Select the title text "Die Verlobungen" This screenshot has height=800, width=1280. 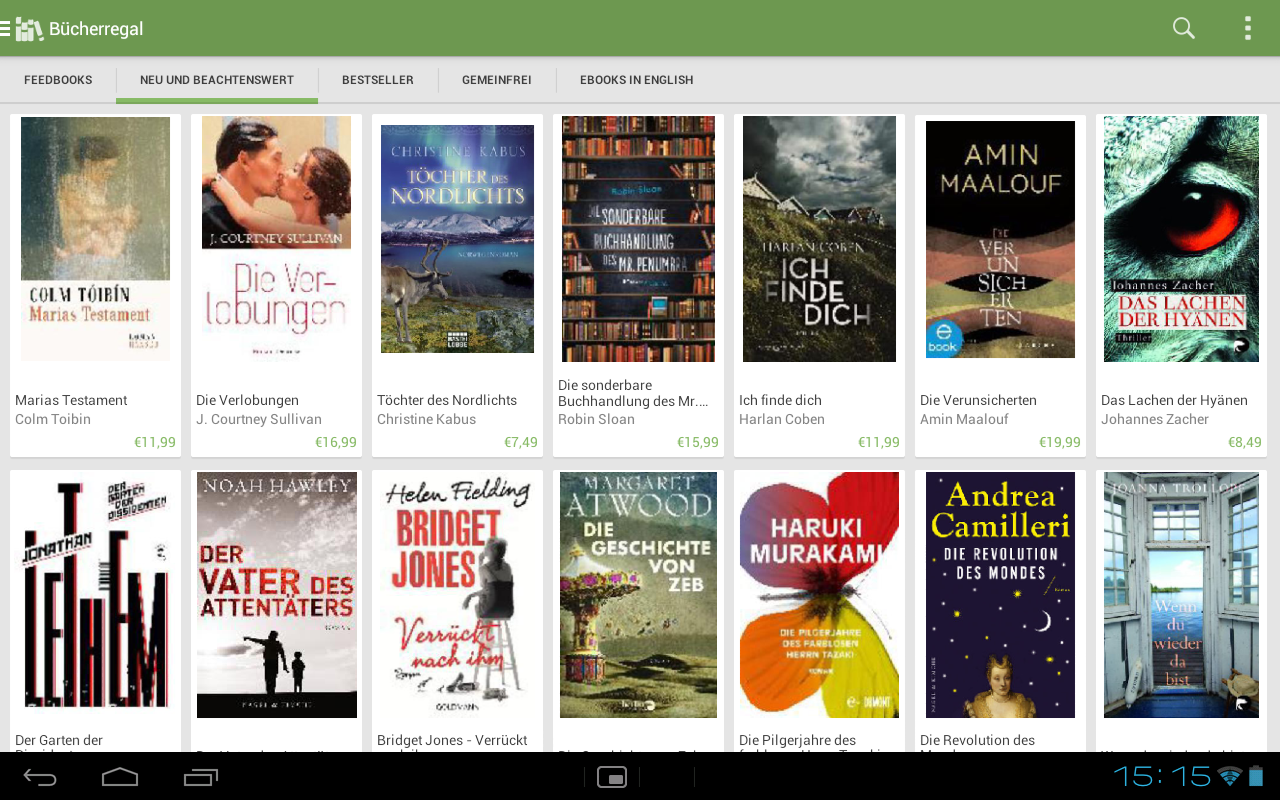(247, 400)
